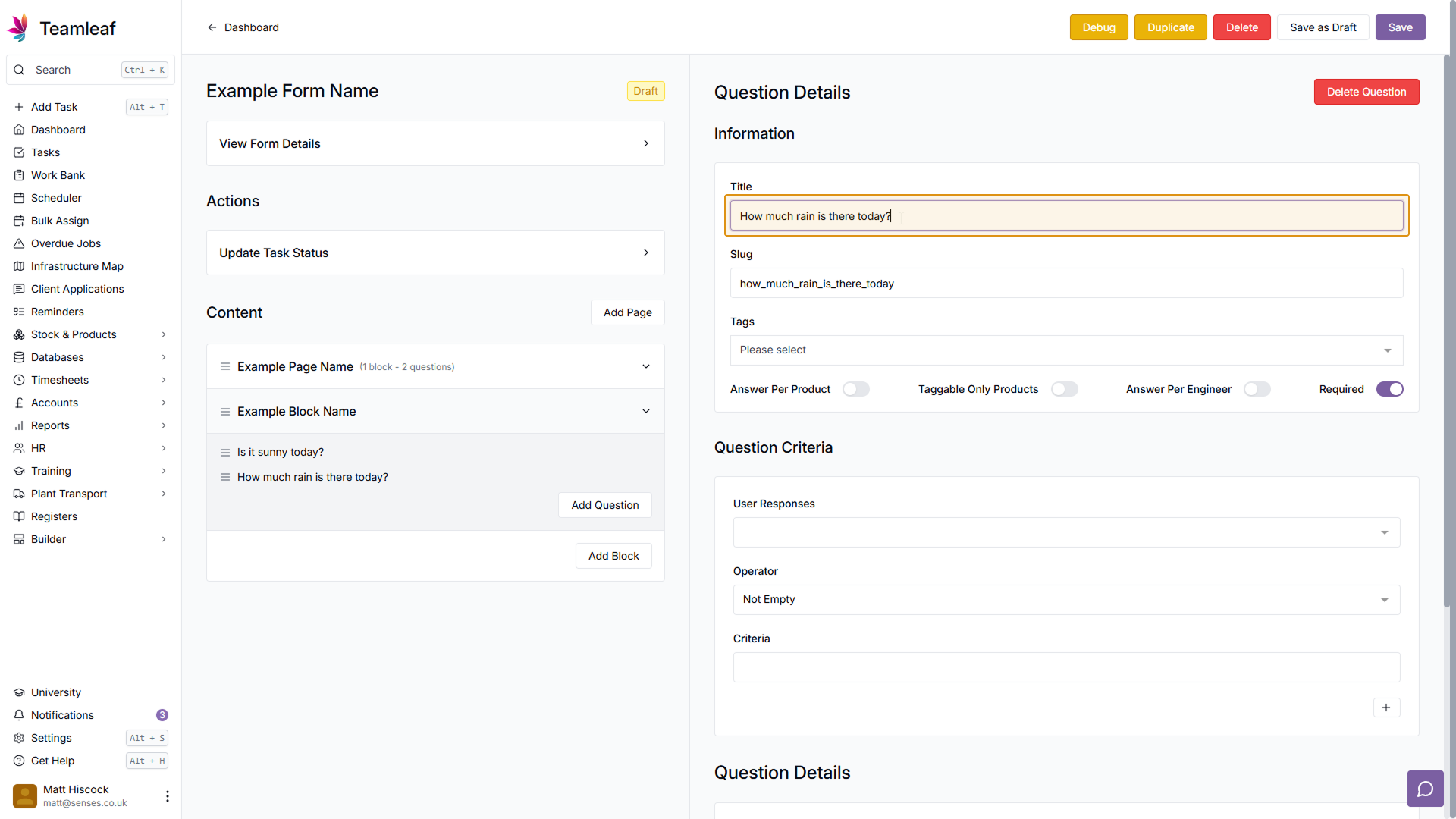
Task: Open the Scheduler sidebar menu item
Action: pyautogui.click(x=56, y=198)
